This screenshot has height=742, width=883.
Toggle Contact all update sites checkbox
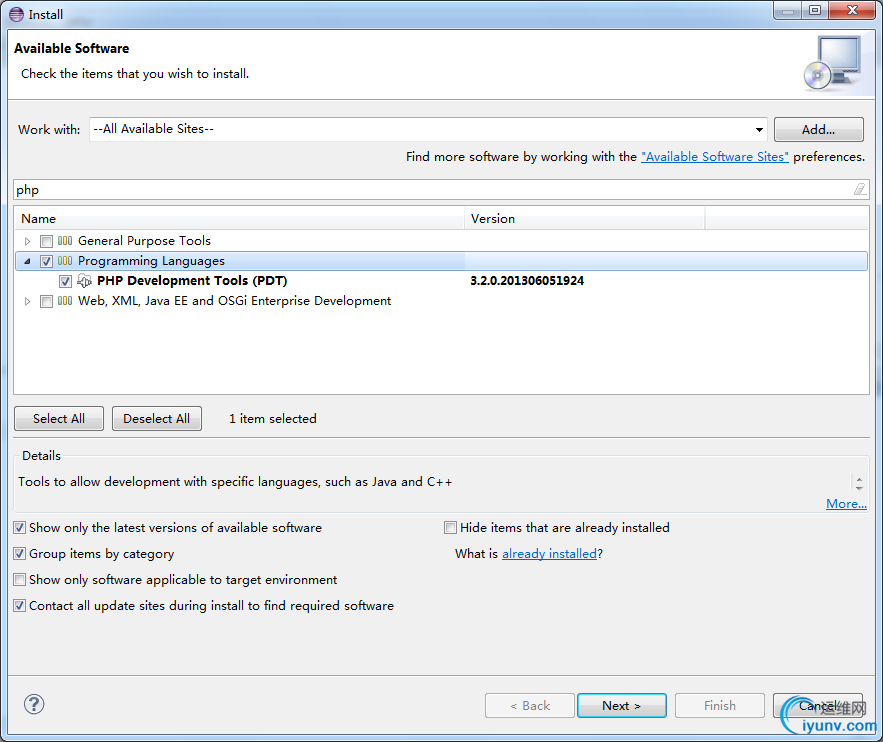(x=20, y=605)
